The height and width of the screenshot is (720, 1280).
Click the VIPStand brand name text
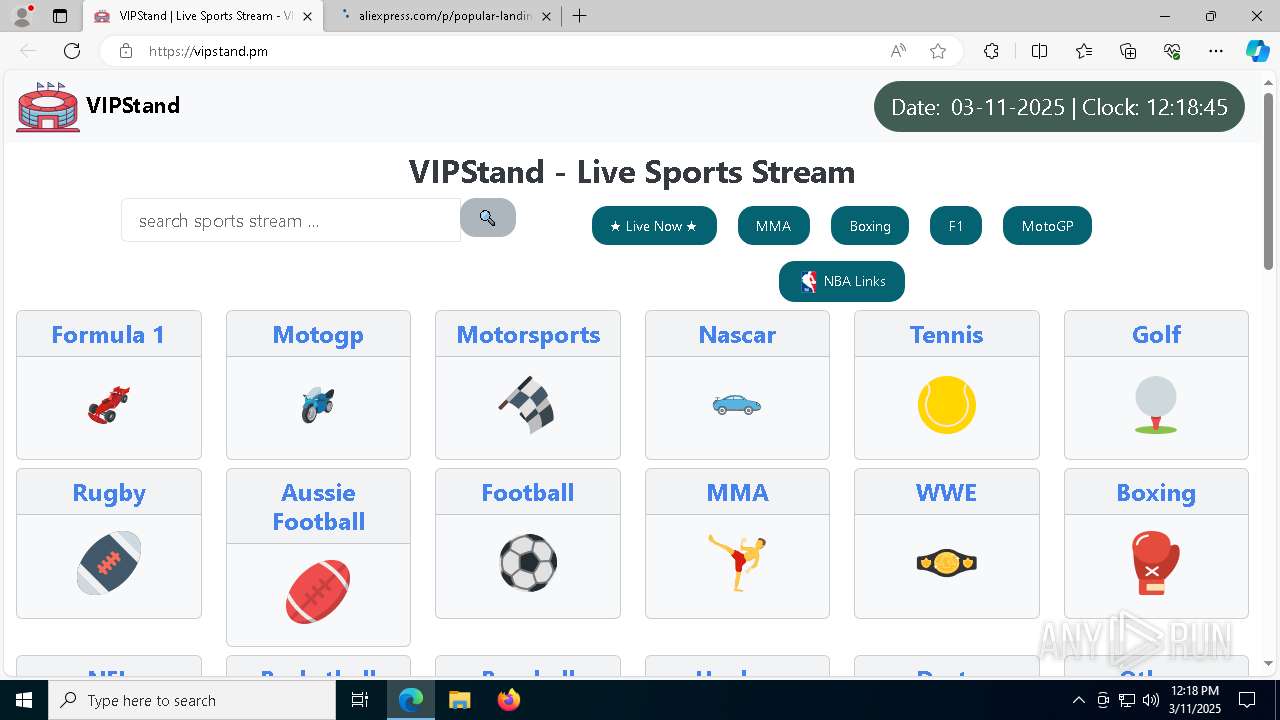point(133,106)
